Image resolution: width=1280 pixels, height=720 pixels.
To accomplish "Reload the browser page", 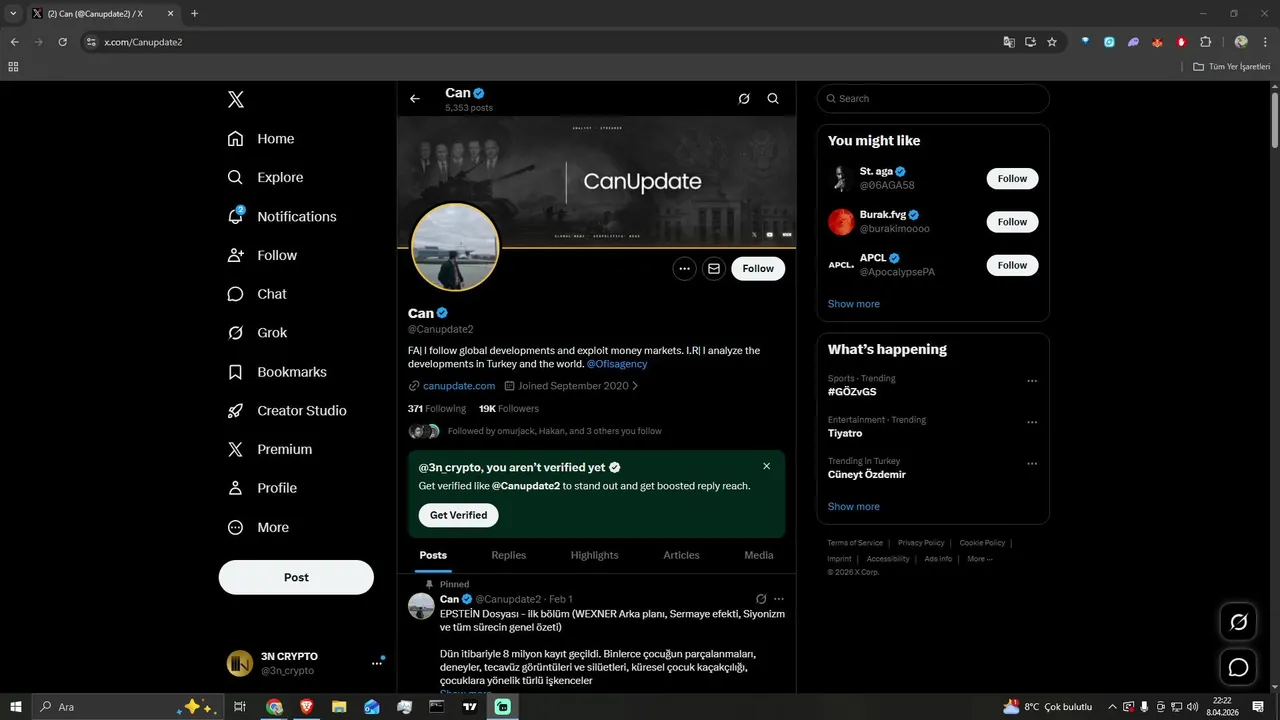I will [62, 42].
